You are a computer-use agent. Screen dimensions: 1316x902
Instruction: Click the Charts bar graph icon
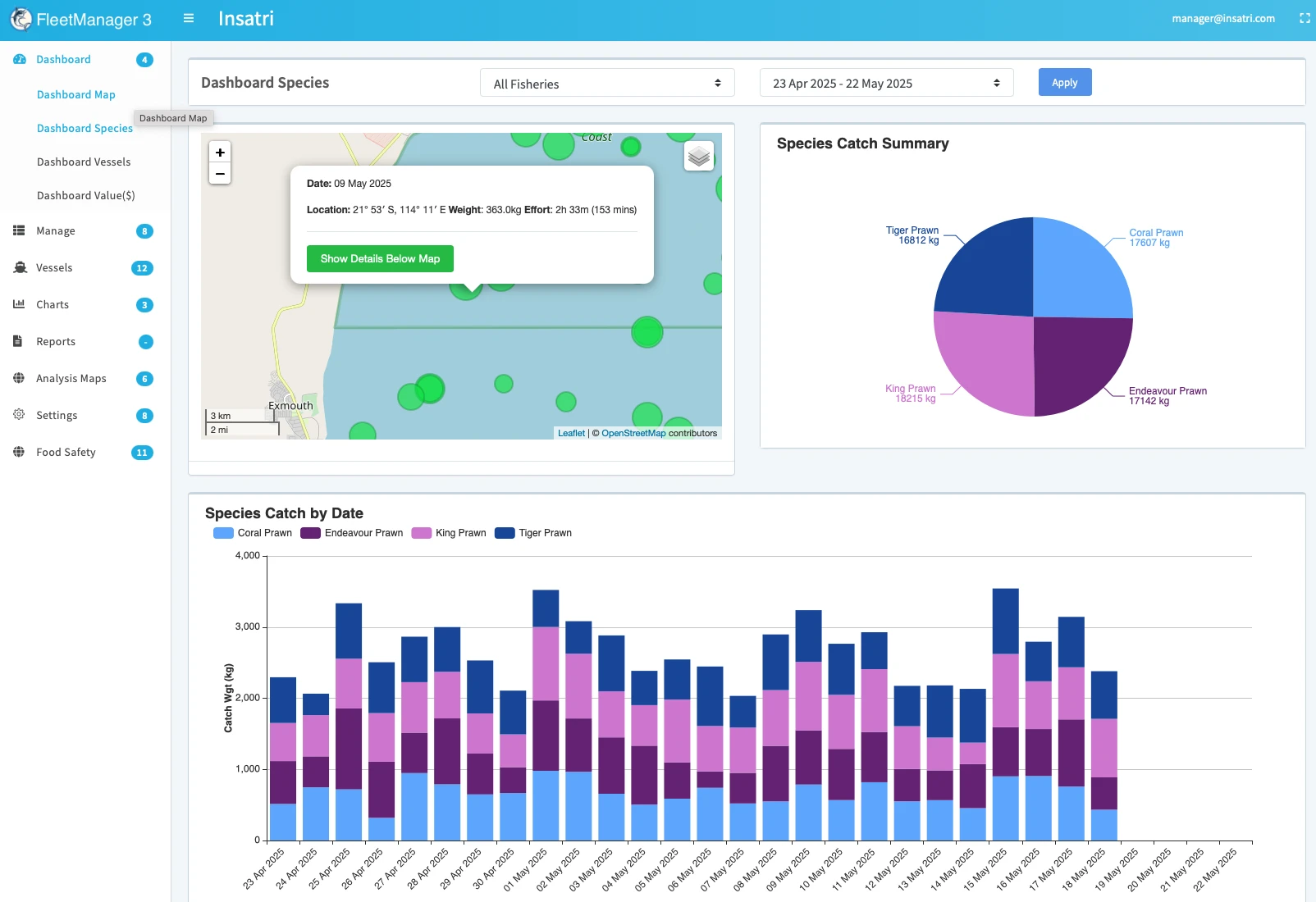[19, 304]
